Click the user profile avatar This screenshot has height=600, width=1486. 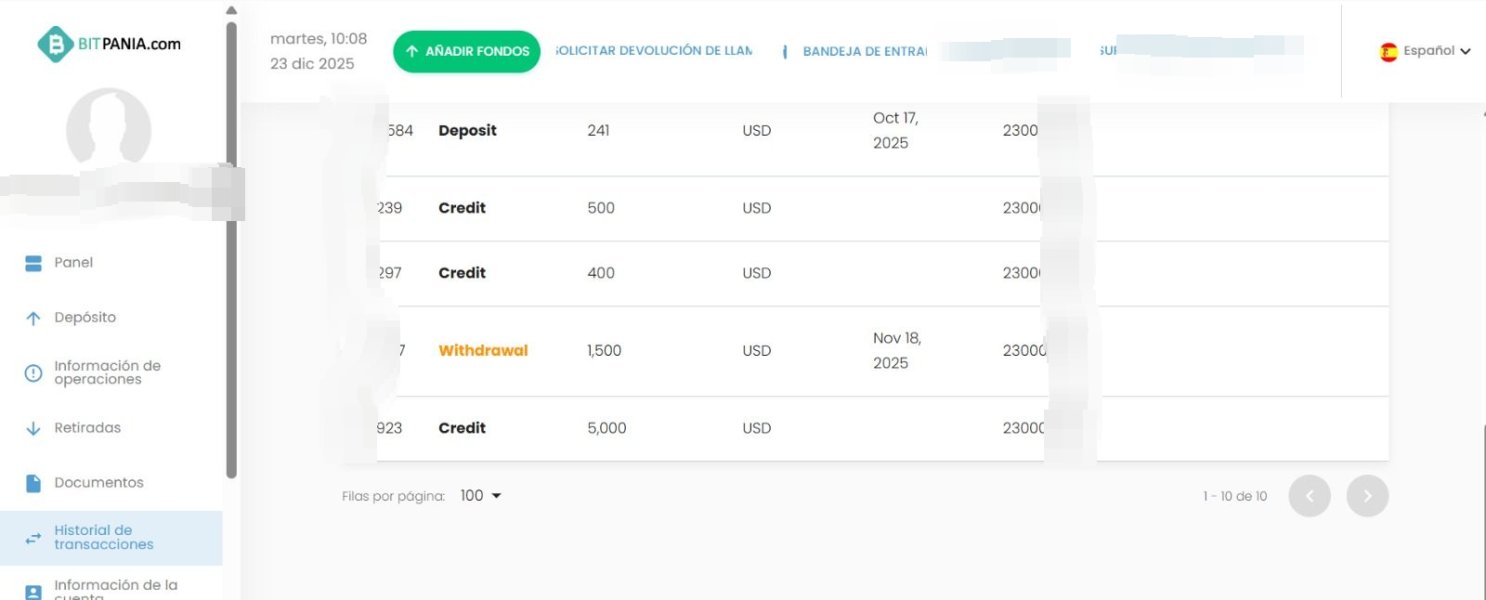tap(108, 130)
